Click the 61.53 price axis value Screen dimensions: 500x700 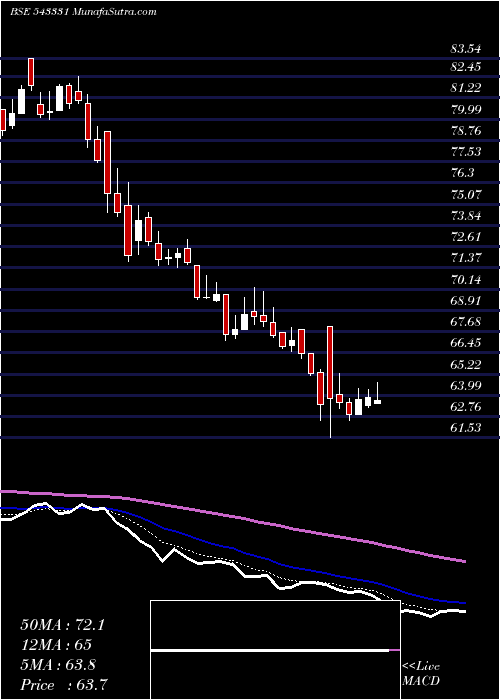point(466,428)
